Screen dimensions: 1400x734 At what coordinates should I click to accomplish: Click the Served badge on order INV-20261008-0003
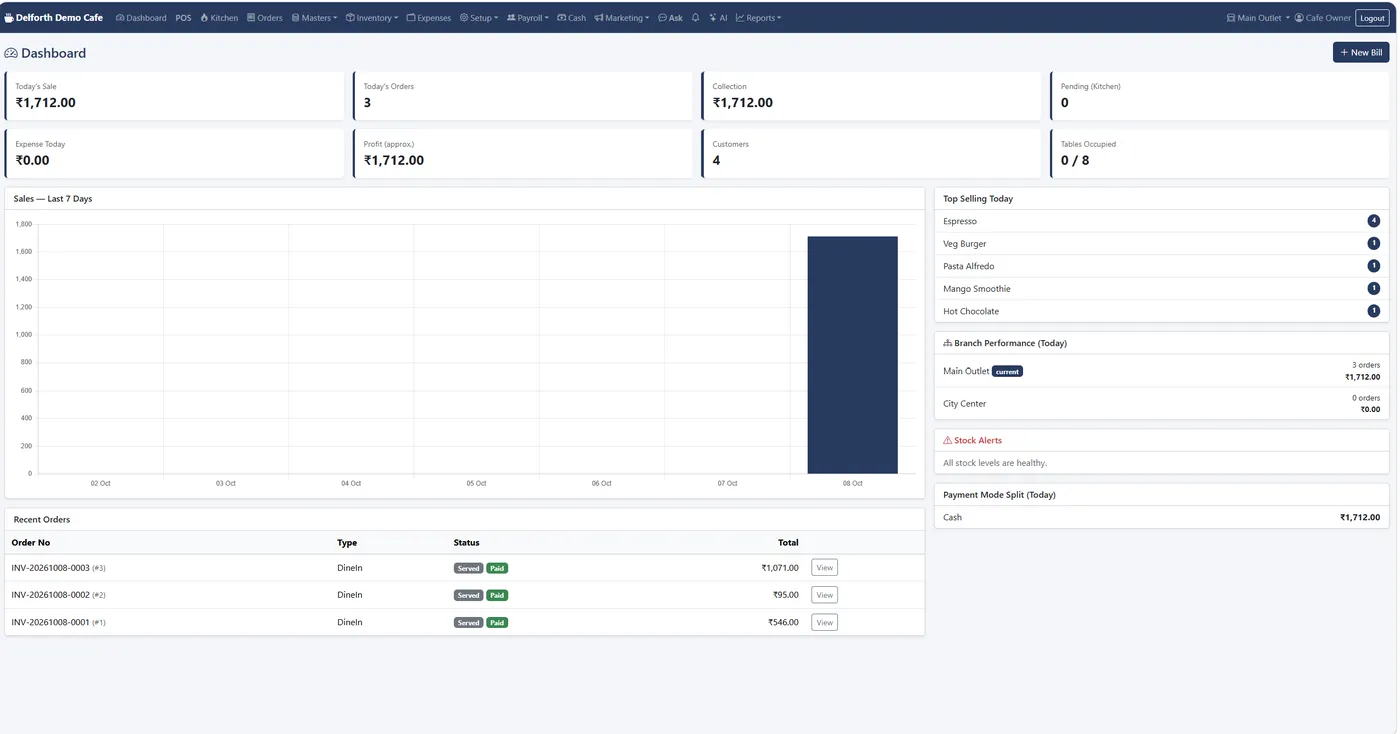(469, 568)
